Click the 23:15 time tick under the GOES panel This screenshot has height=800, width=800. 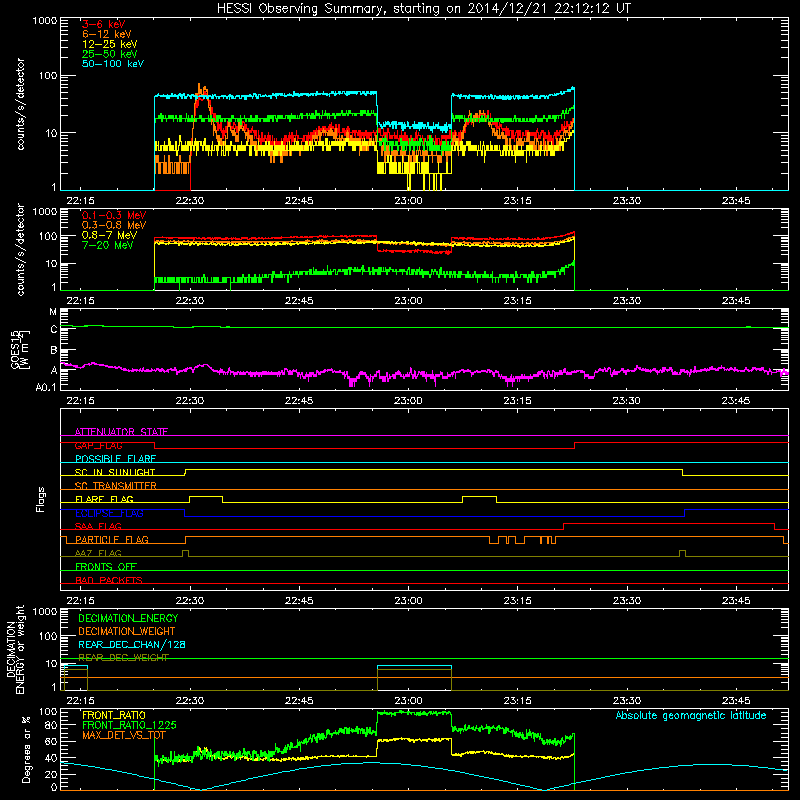coord(517,401)
